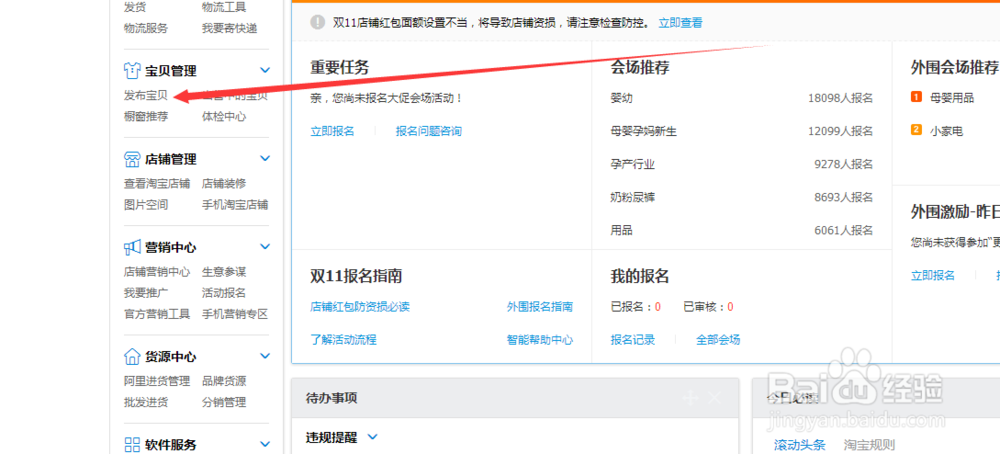Image resolution: width=1000 pixels, height=454 pixels.
Task: Click the 18098人报名 count
Action: [x=841, y=98]
